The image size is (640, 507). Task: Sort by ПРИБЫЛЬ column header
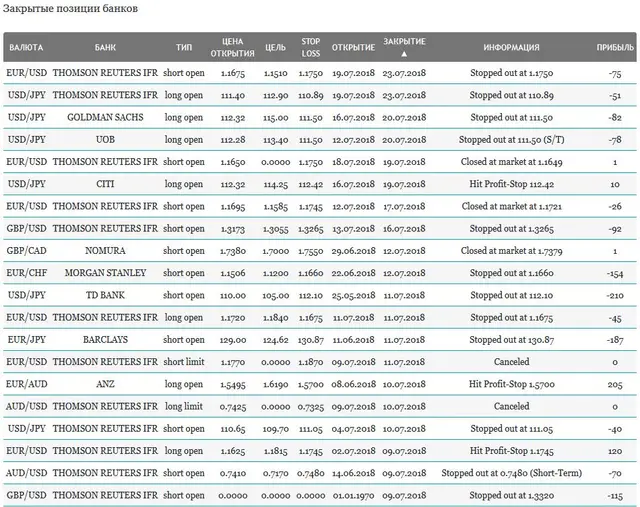click(x=615, y=47)
